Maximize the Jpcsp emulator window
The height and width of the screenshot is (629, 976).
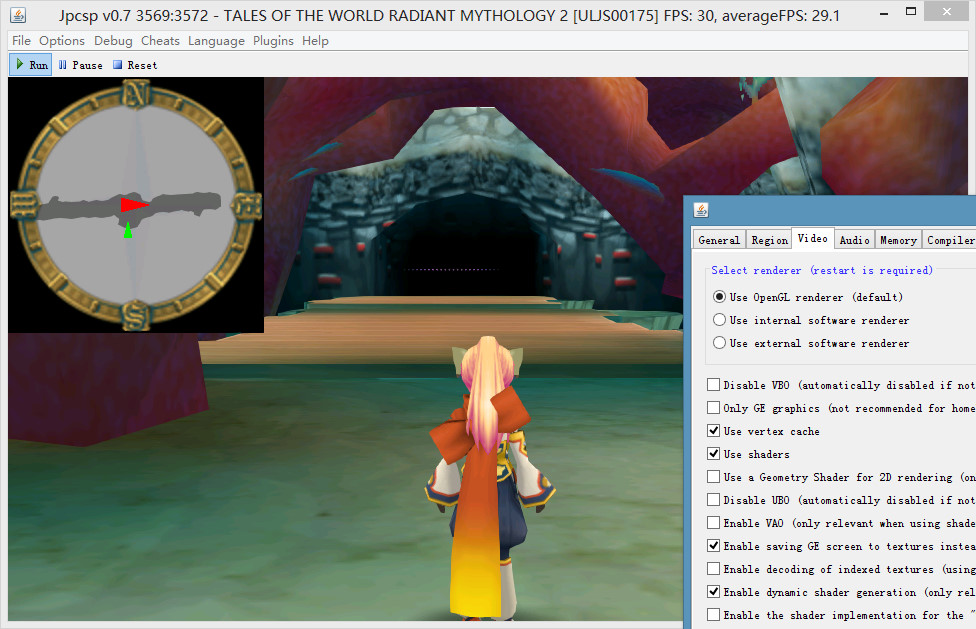[x=911, y=12]
